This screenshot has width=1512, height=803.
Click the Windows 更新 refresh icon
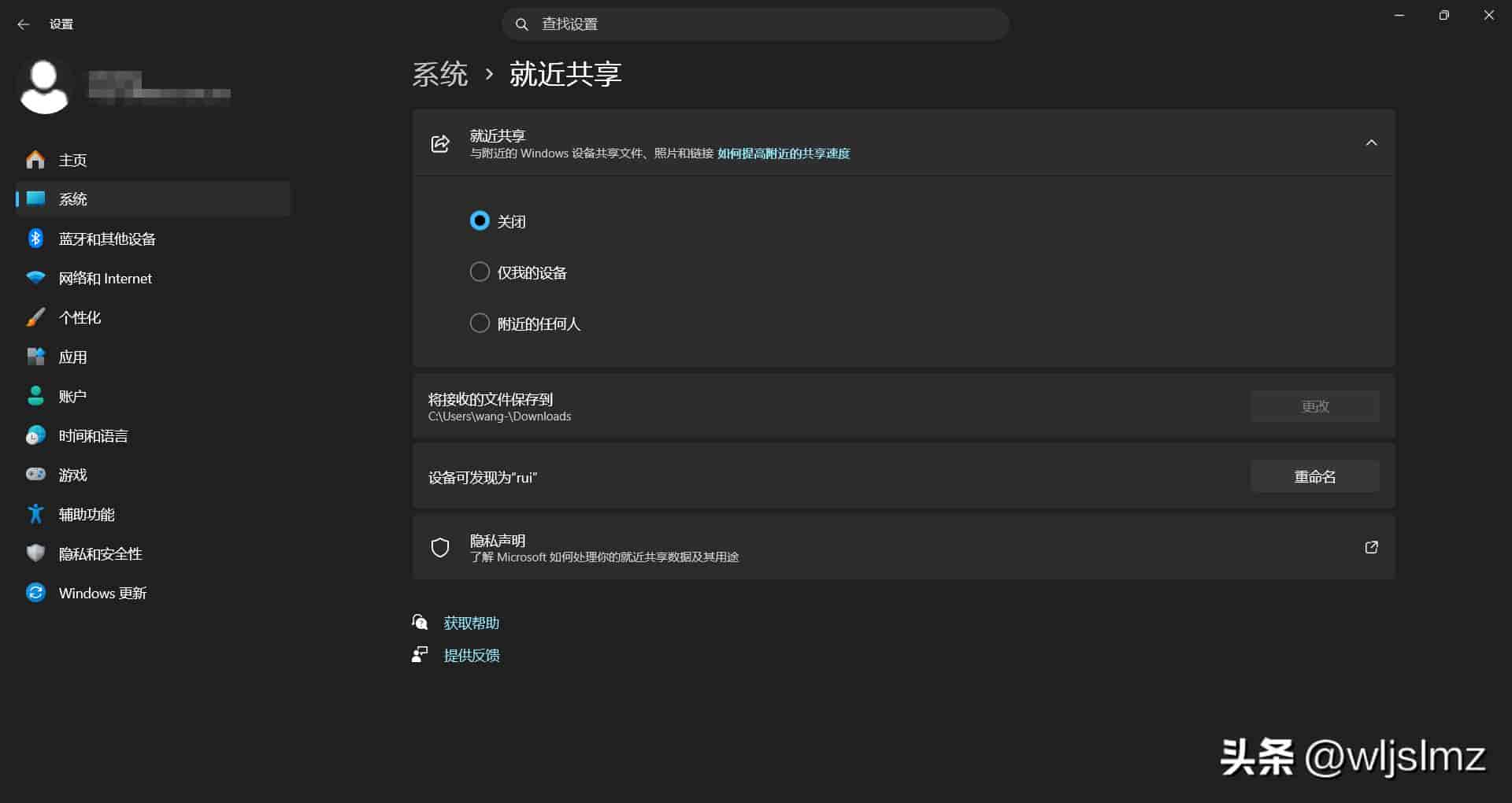[35, 593]
